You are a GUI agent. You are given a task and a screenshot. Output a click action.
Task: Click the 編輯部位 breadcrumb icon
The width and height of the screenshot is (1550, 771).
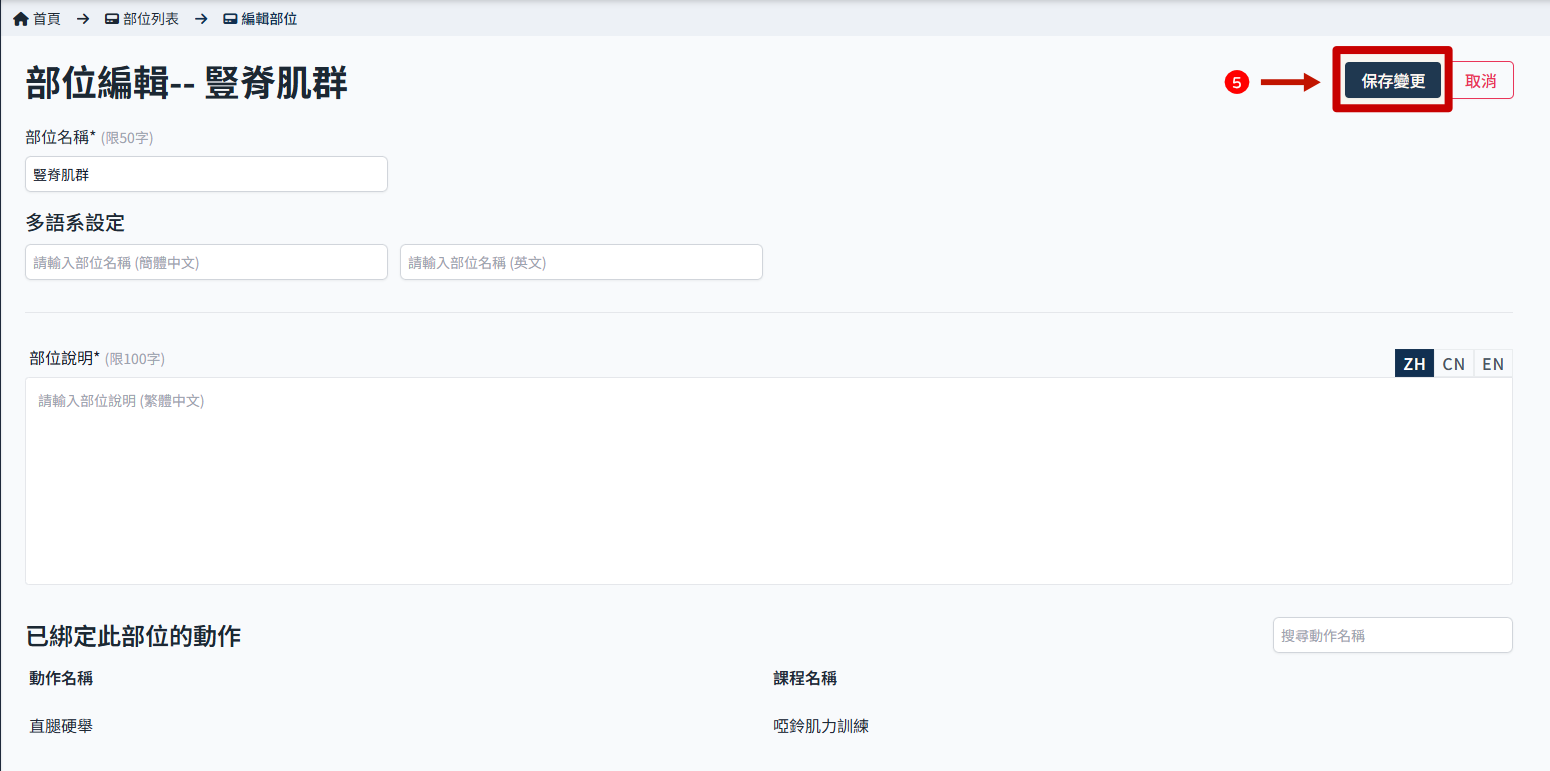click(230, 19)
